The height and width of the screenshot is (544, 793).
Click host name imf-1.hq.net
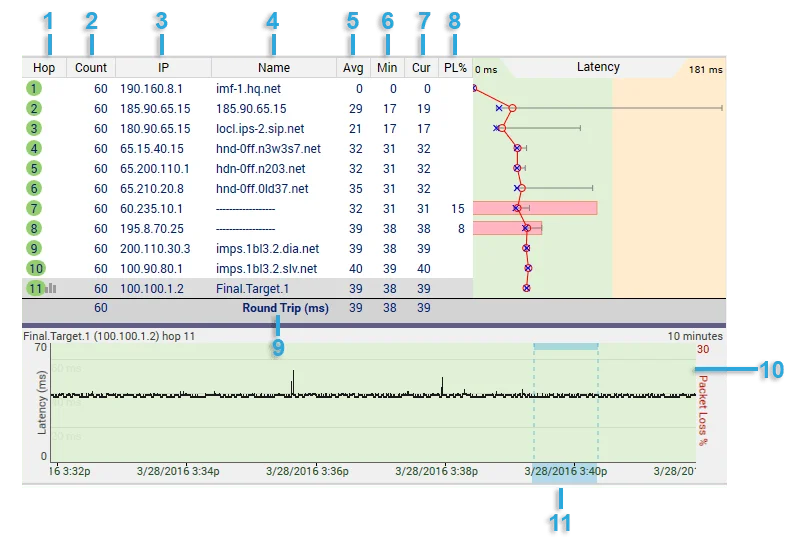click(x=248, y=89)
